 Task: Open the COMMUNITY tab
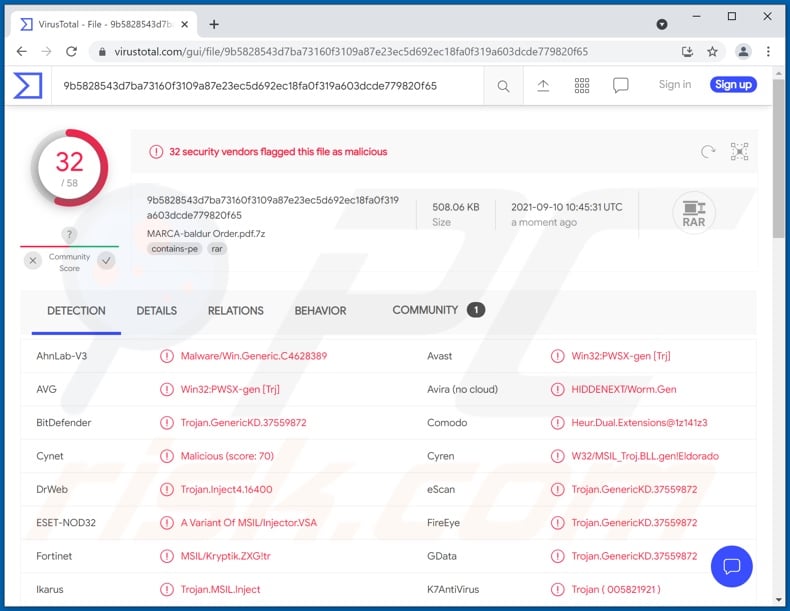click(x=438, y=310)
